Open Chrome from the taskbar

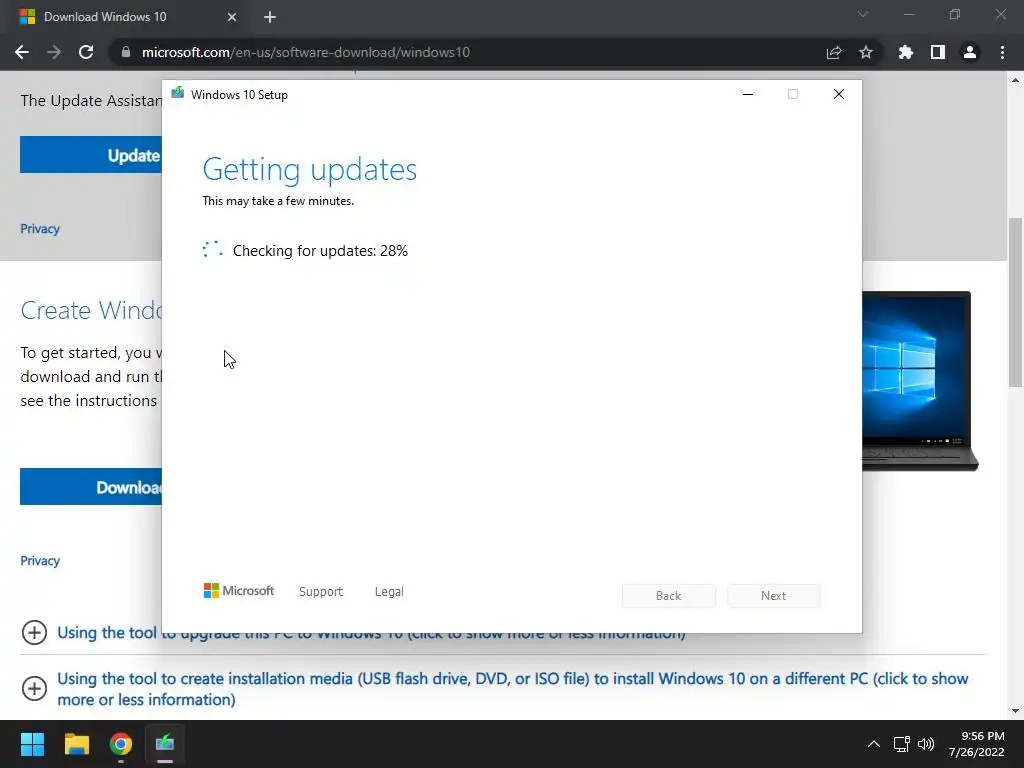(121, 744)
